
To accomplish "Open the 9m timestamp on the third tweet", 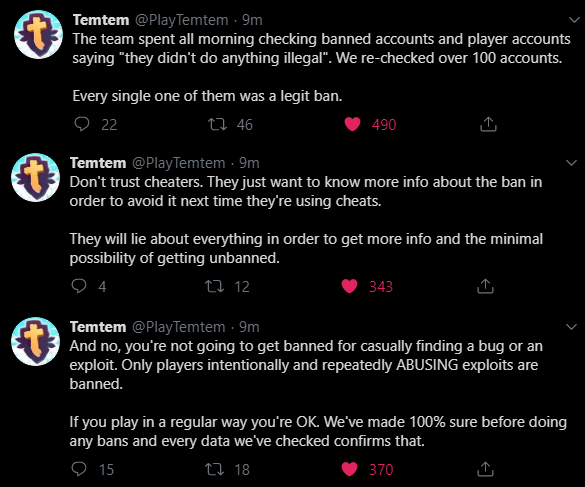I will tap(249, 327).
